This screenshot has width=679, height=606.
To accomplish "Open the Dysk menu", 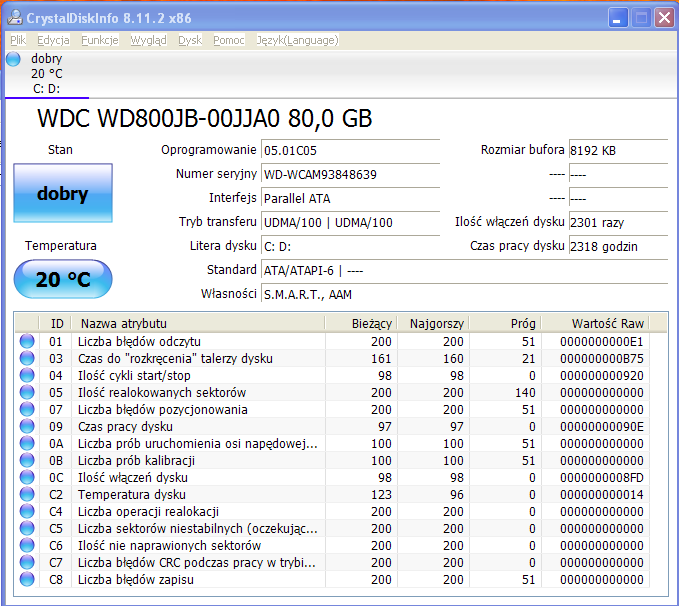I will pos(190,40).
